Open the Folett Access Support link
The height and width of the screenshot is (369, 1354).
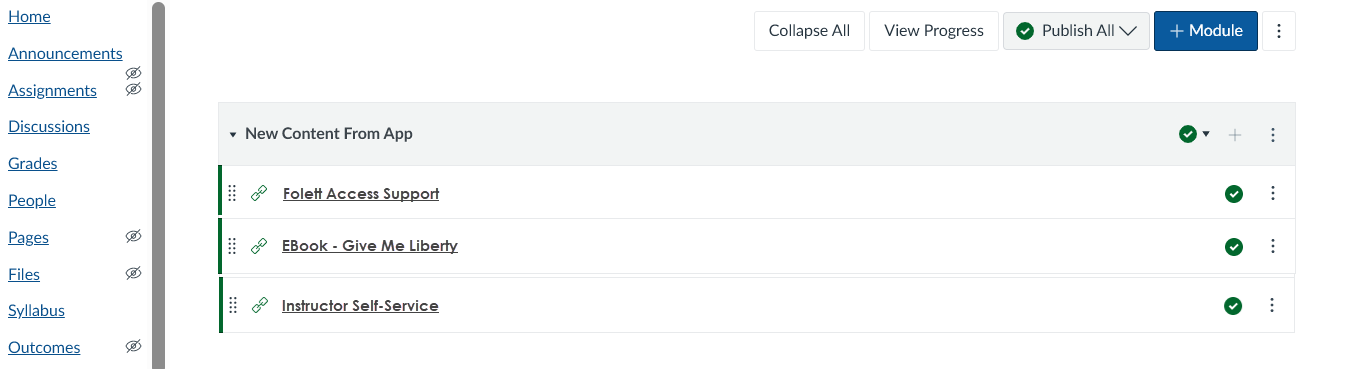(x=361, y=193)
